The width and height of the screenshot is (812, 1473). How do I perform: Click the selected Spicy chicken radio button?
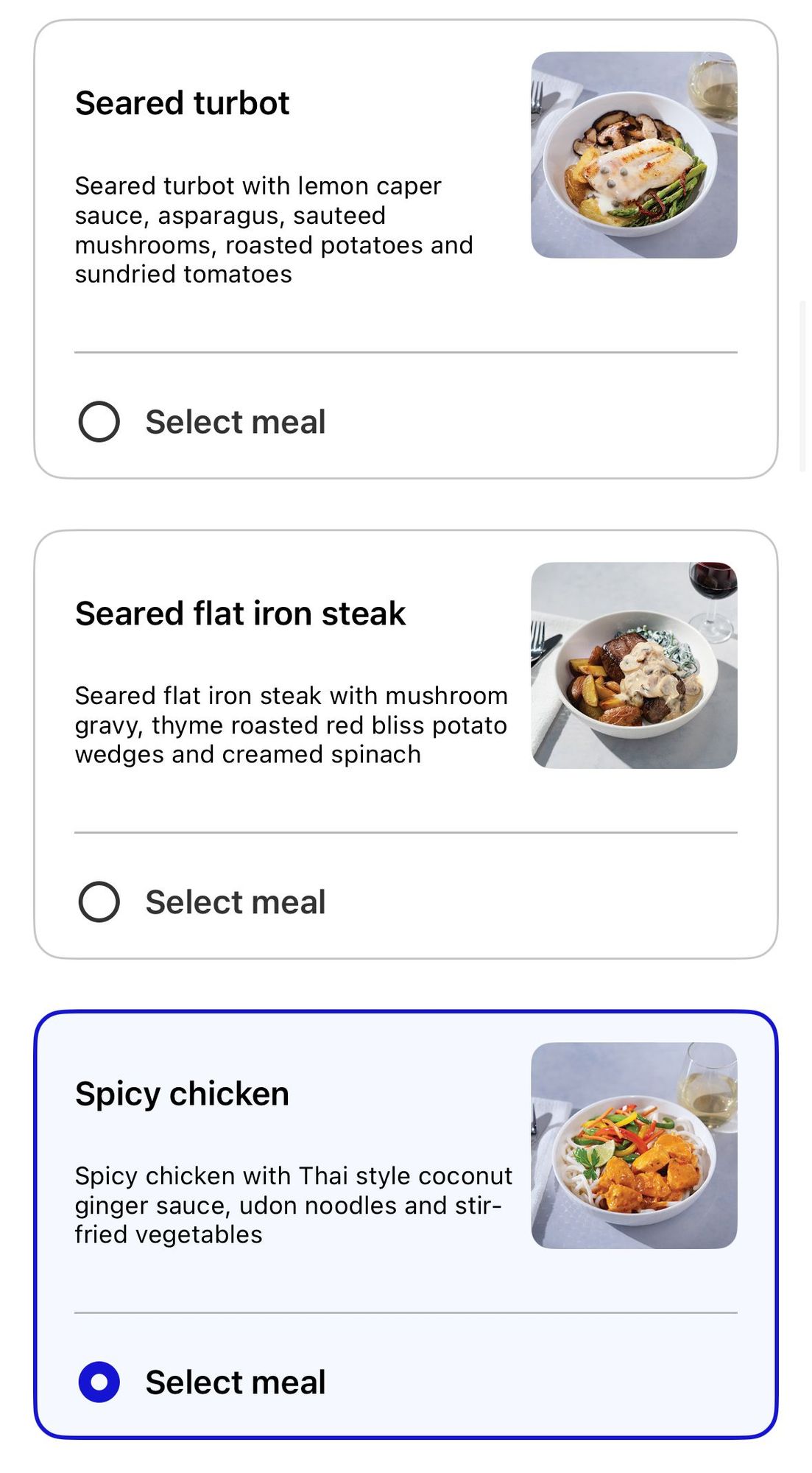pyautogui.click(x=99, y=1382)
